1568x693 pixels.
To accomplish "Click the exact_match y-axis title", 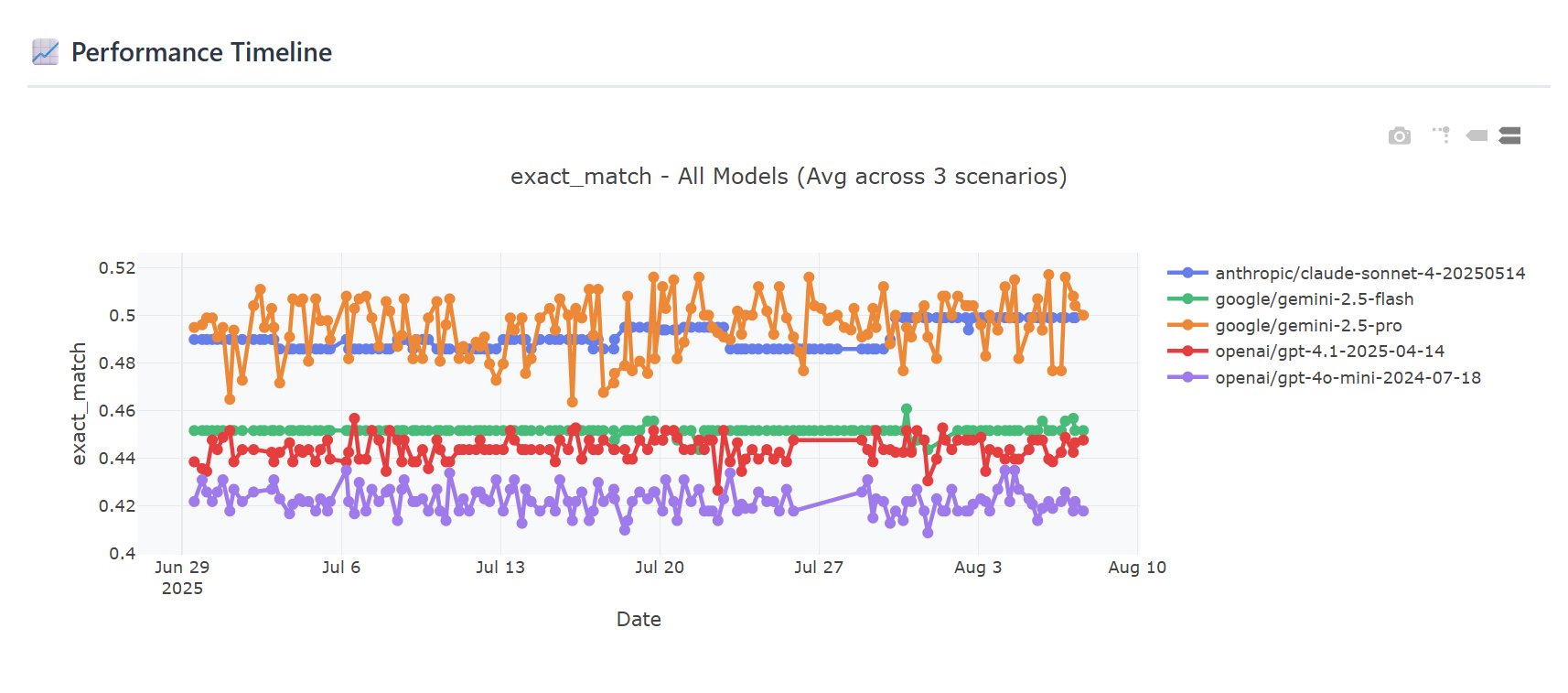I will tap(79, 404).
